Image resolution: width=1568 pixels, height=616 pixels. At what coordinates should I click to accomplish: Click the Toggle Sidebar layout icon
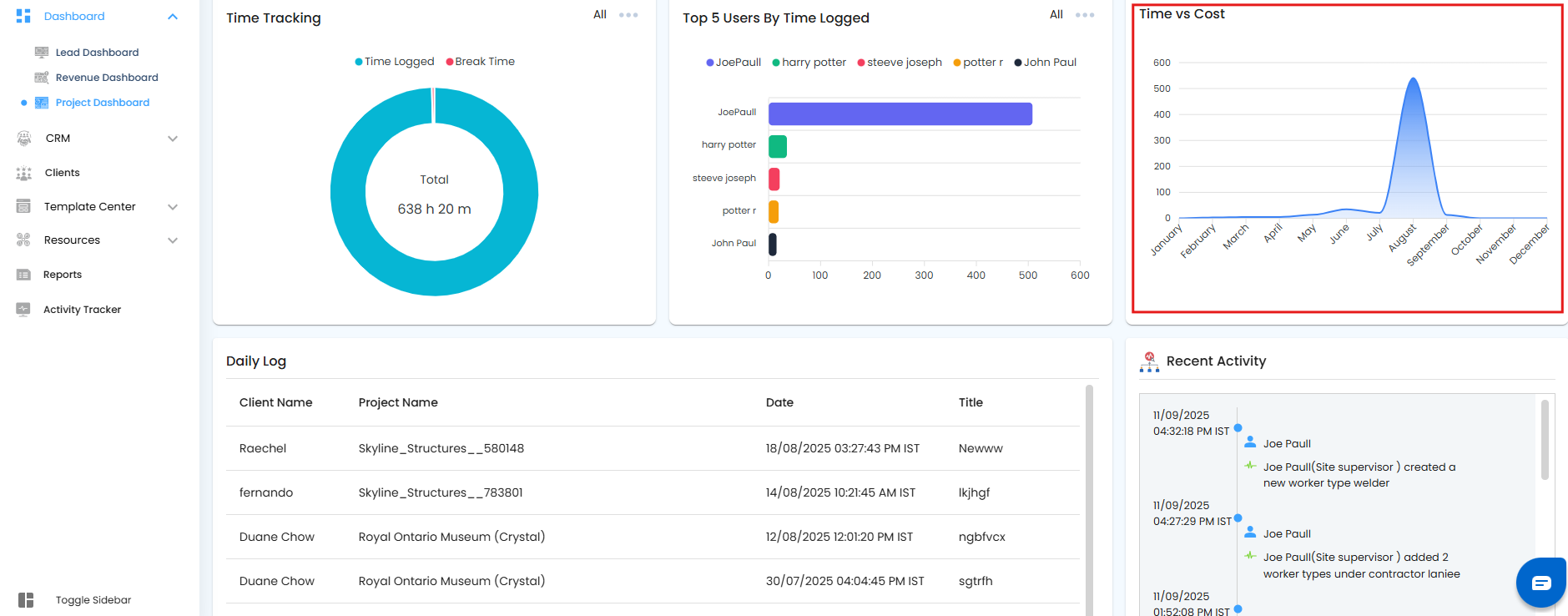26,600
